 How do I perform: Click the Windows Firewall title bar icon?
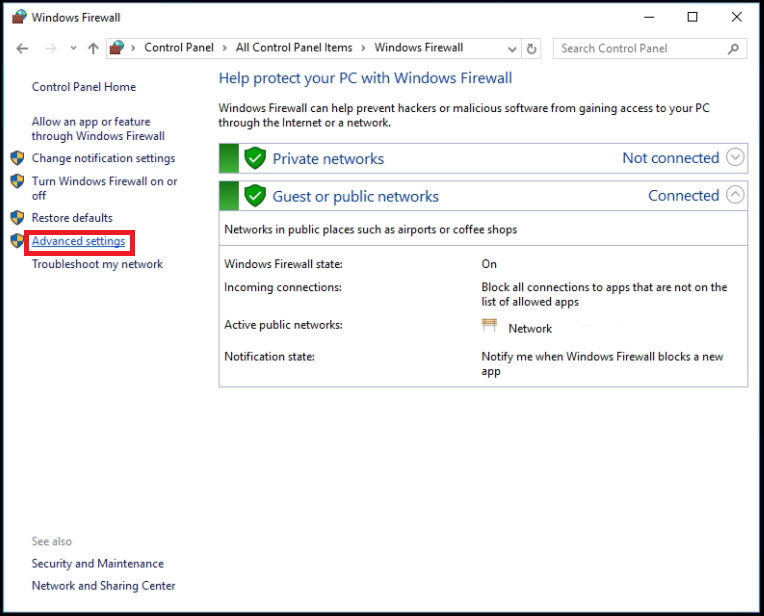18,17
